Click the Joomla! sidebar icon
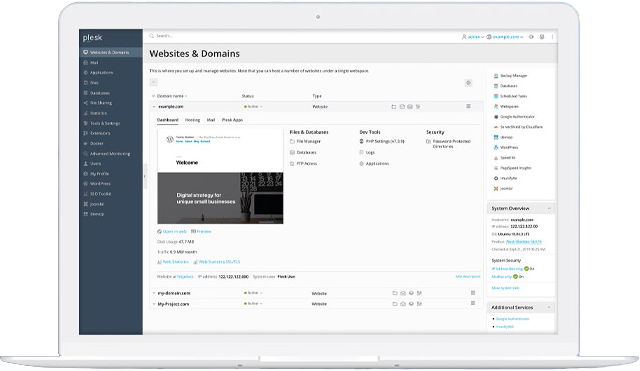 point(86,204)
